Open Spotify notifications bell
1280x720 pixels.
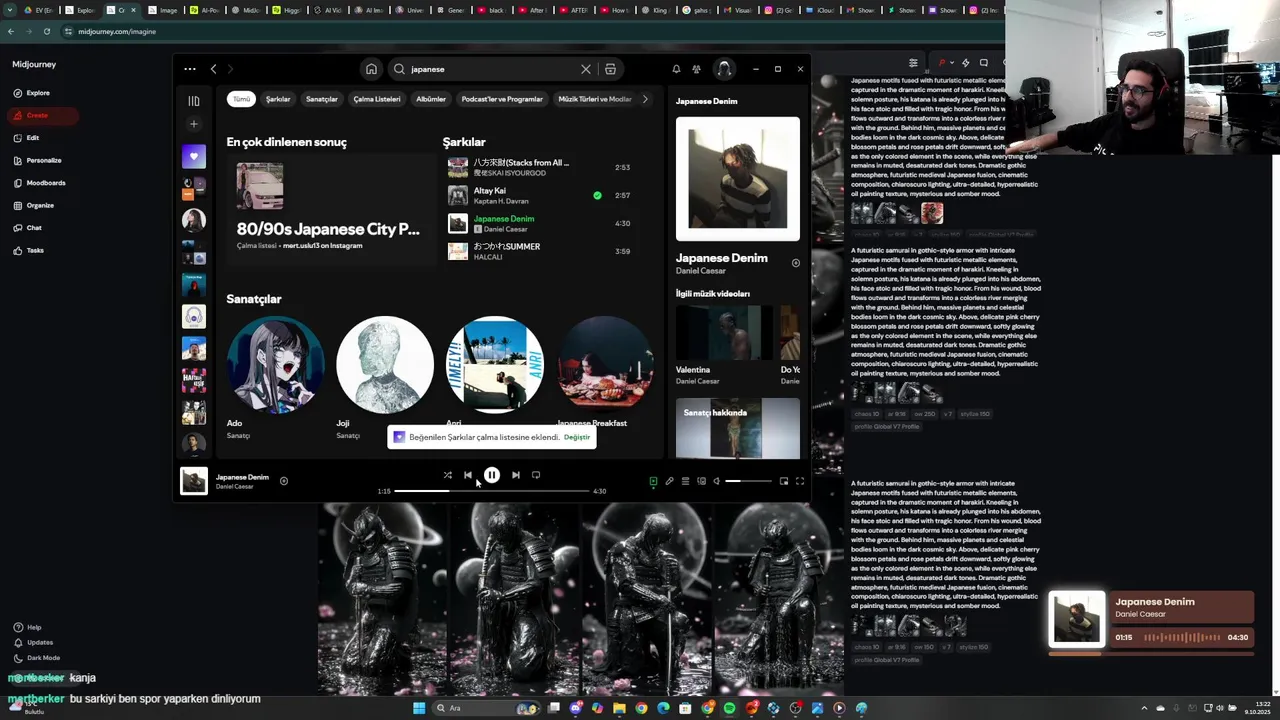(x=676, y=69)
